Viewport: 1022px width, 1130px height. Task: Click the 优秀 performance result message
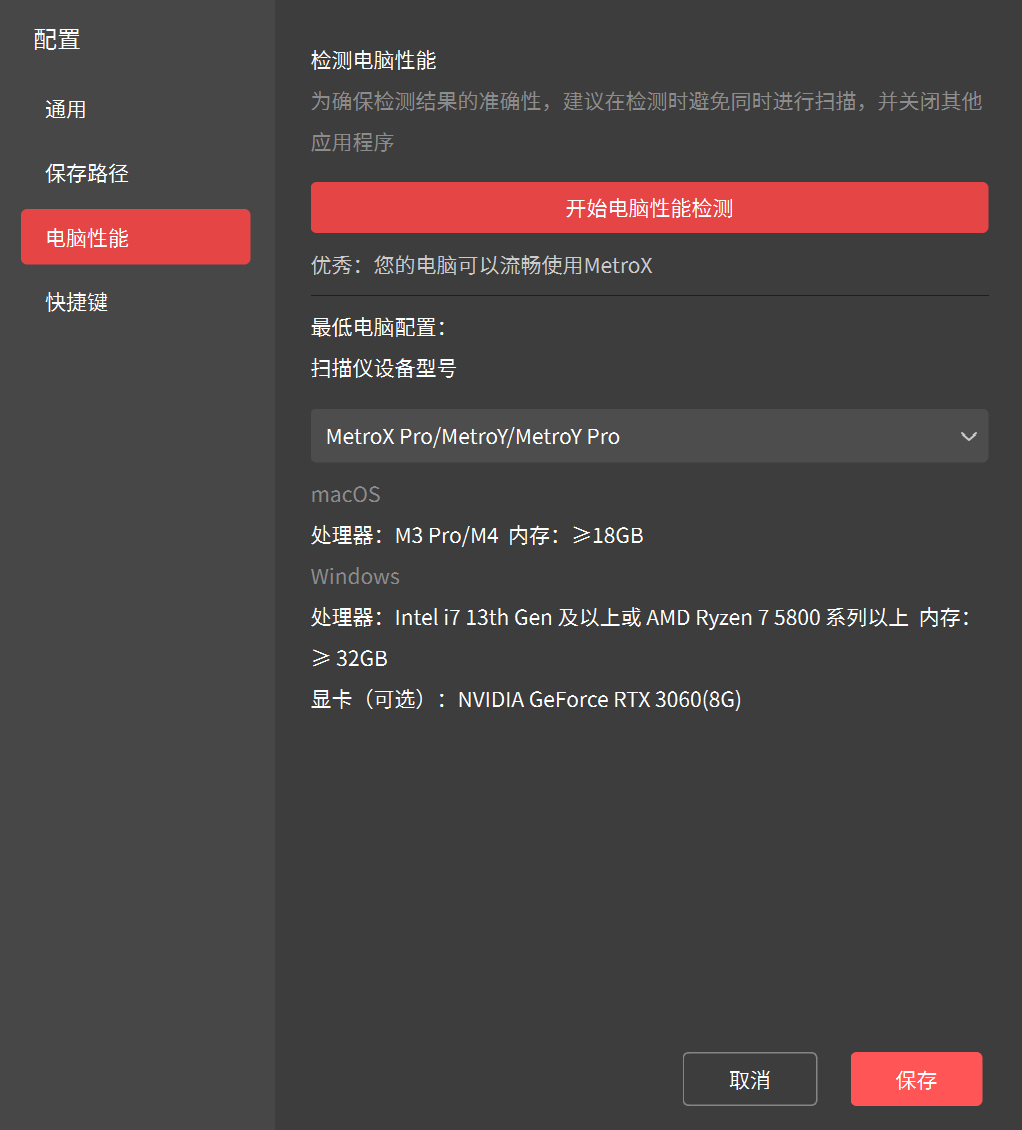[481, 266]
